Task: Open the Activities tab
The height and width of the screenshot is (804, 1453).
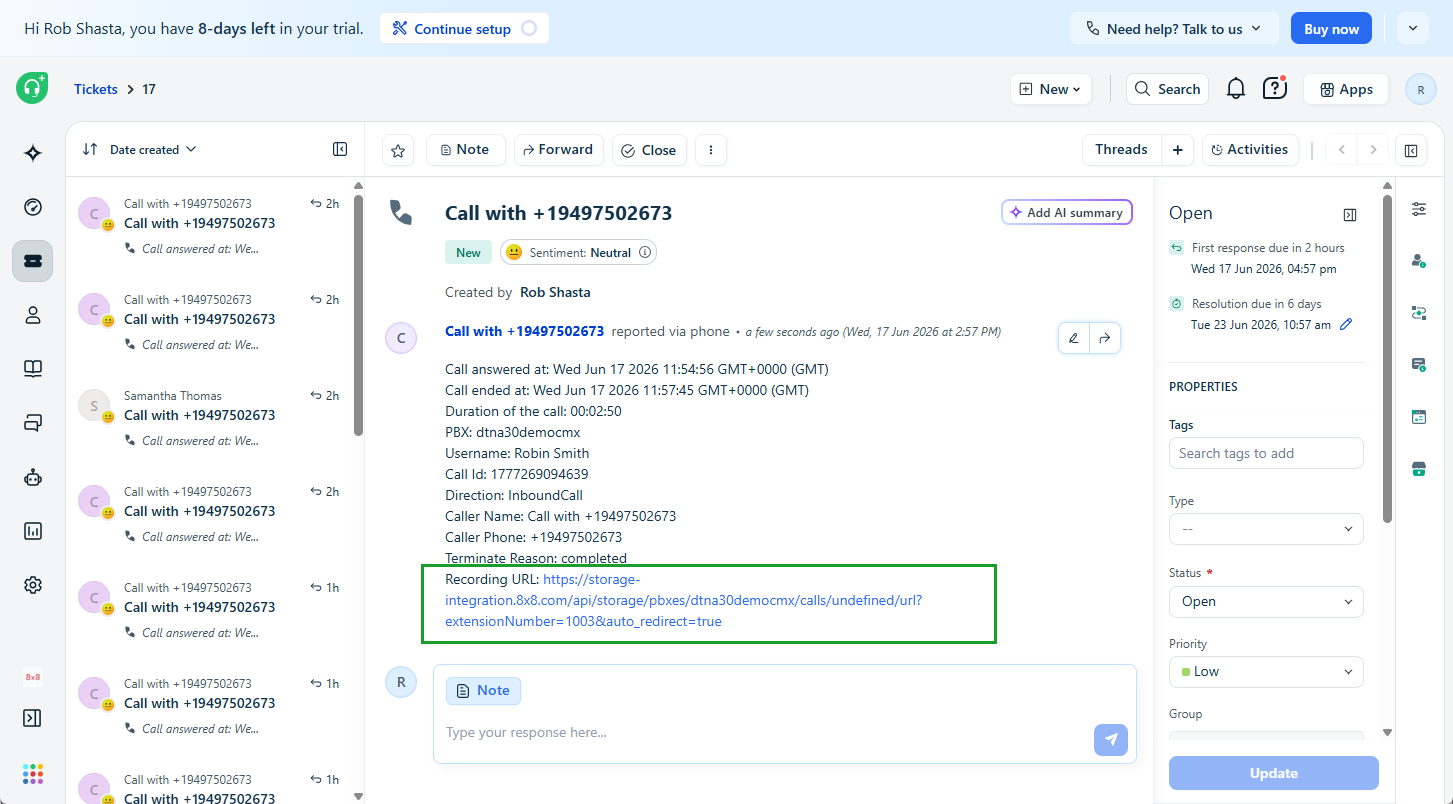Action: pyautogui.click(x=1250, y=149)
